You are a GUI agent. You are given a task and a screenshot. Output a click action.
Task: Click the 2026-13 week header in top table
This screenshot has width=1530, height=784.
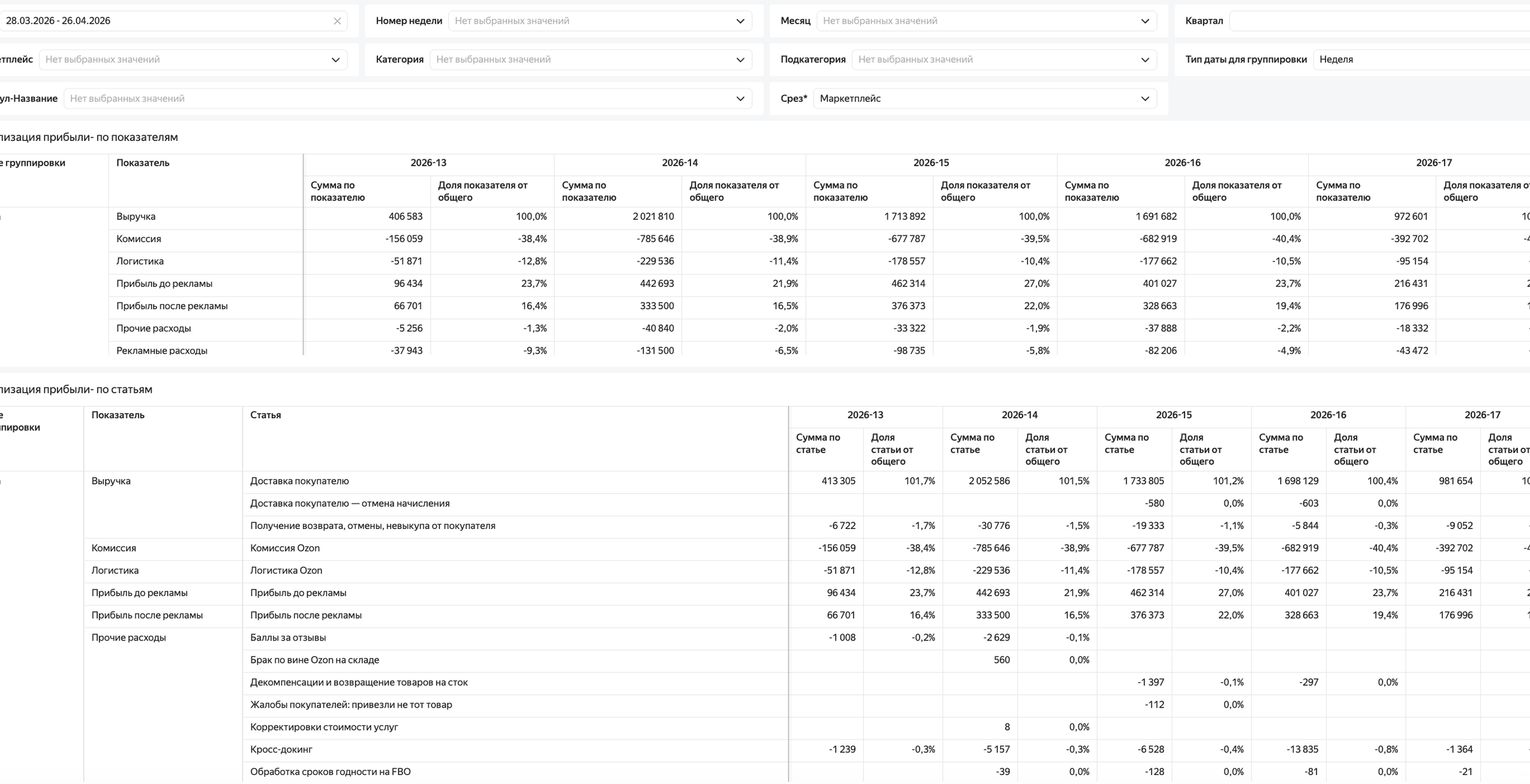pyautogui.click(x=428, y=163)
